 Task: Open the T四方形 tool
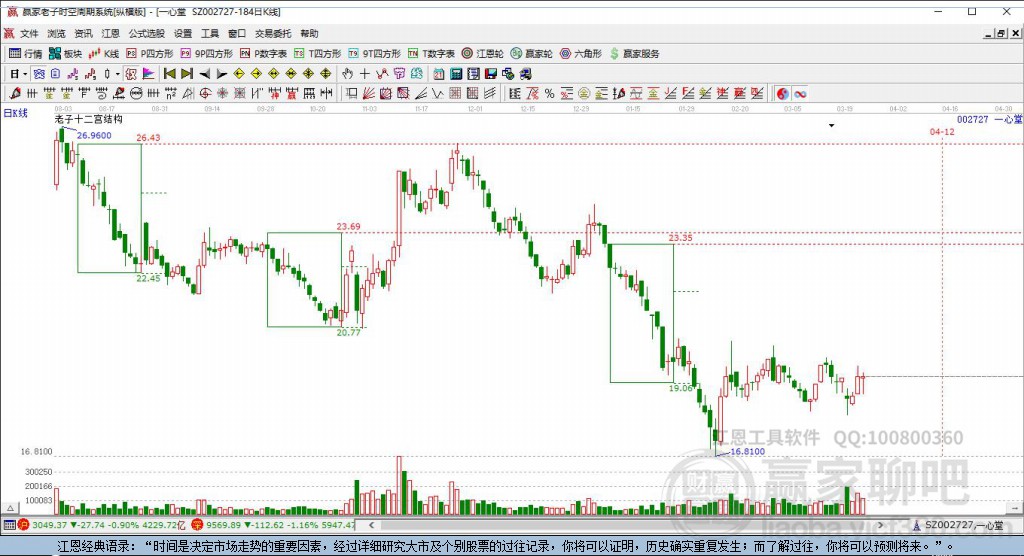(317, 54)
